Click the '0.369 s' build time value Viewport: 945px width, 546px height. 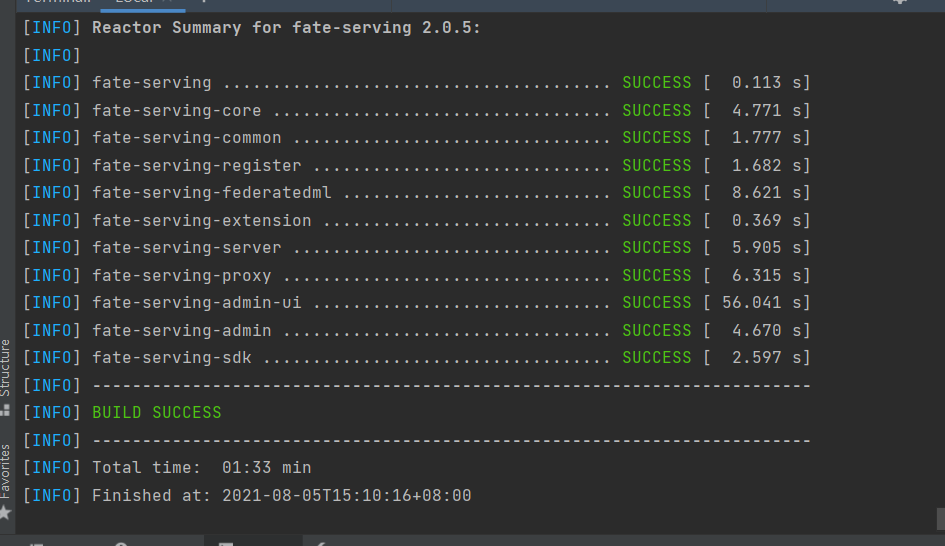pyautogui.click(x=767, y=221)
